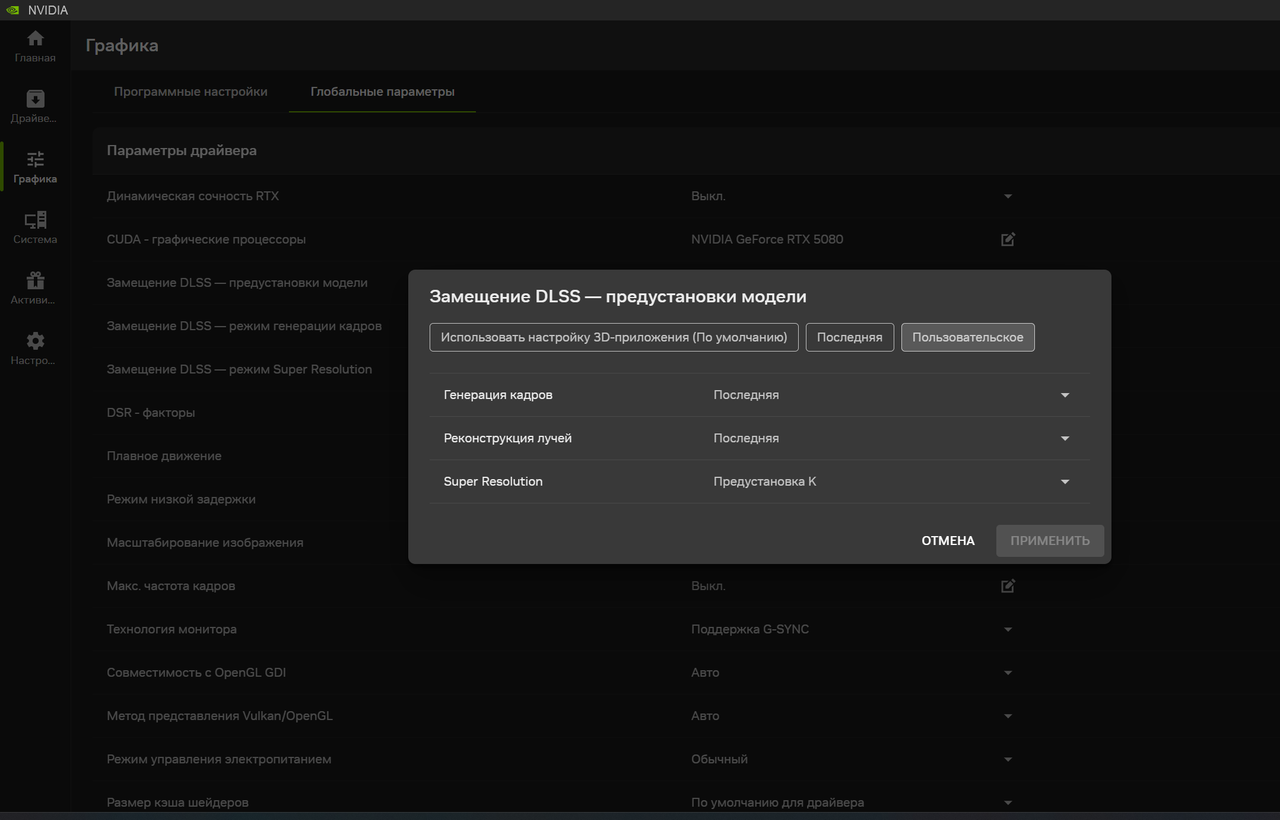Screen dimensions: 1280x820
Task: Click ОТМЕНА in the dialog
Action: click(948, 541)
